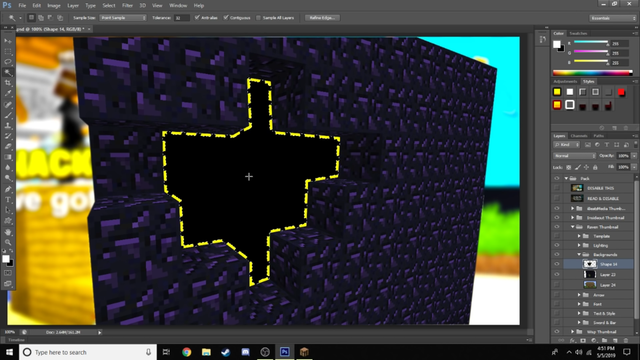Open the Select menu

(x=109, y=6)
